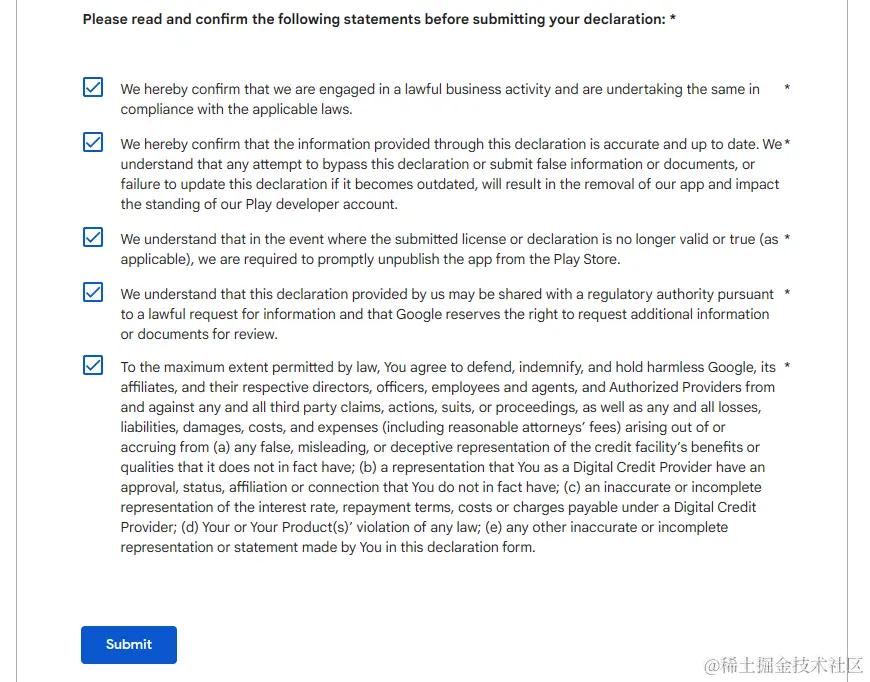The width and height of the screenshot is (870, 682).
Task: Click the 'Please read and confirm' heading
Action: pyautogui.click(x=373, y=19)
